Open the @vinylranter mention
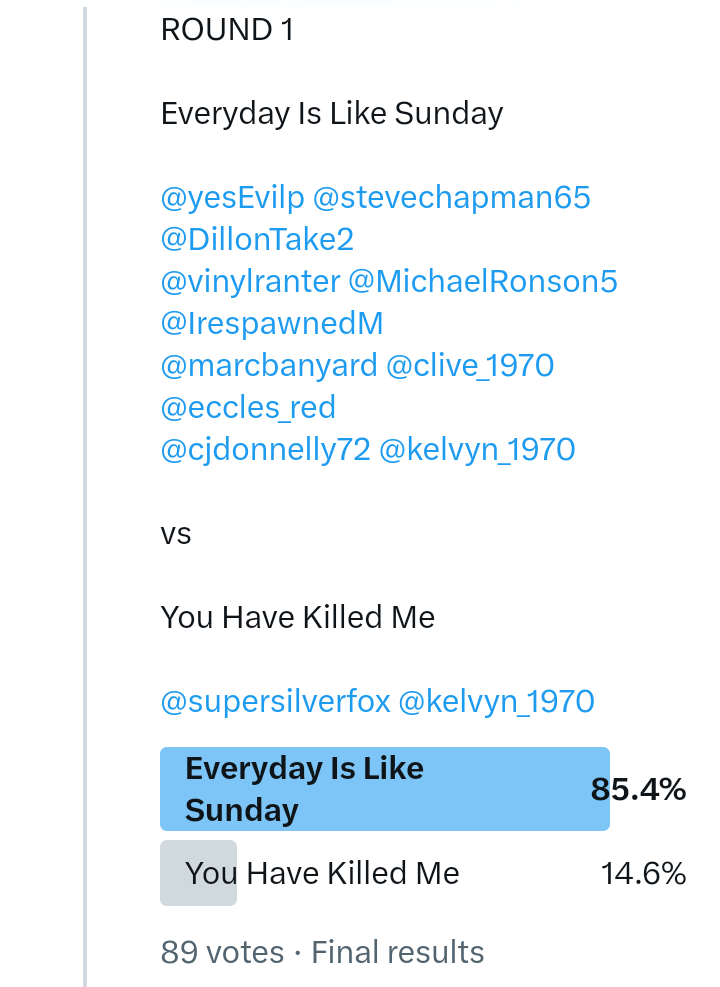The image size is (720, 987). (x=250, y=282)
